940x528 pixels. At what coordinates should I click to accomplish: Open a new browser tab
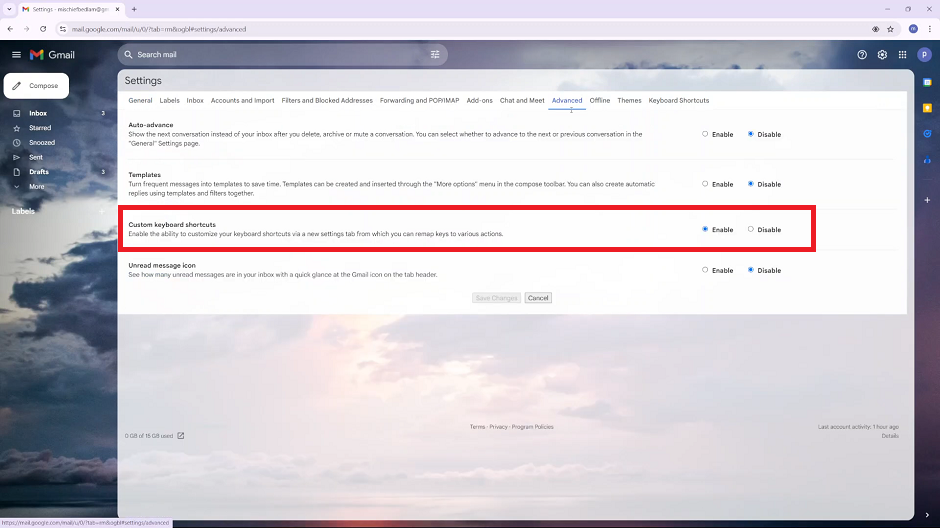coord(134,9)
